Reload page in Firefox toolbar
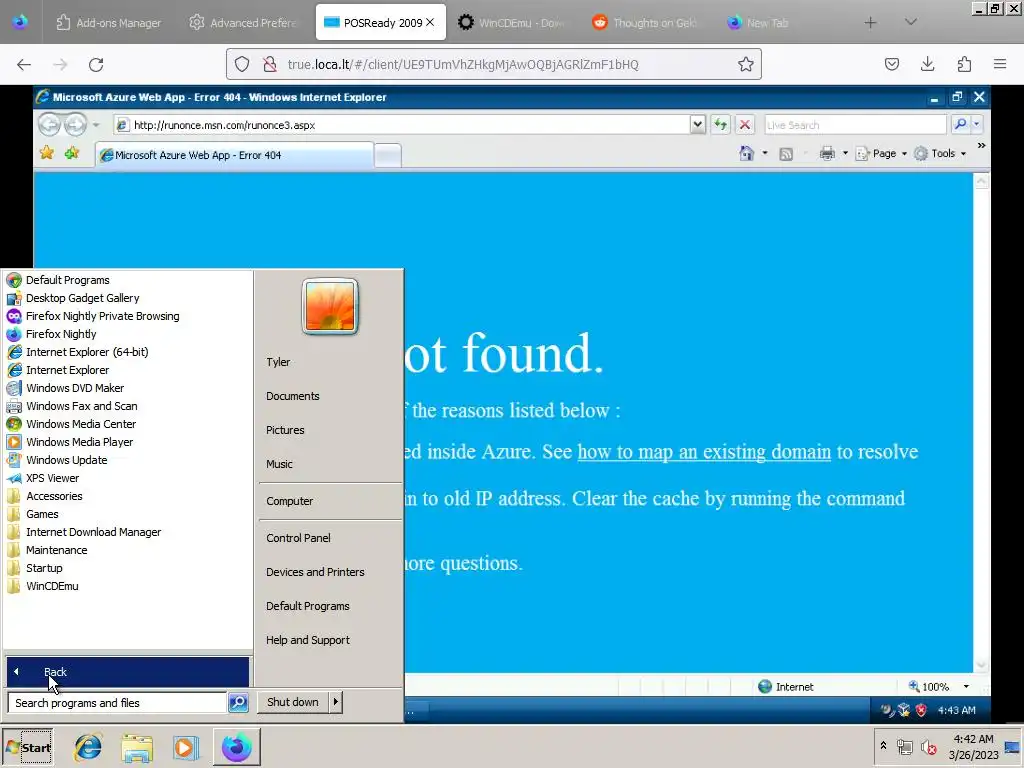The height and width of the screenshot is (768, 1024). pos(96,65)
